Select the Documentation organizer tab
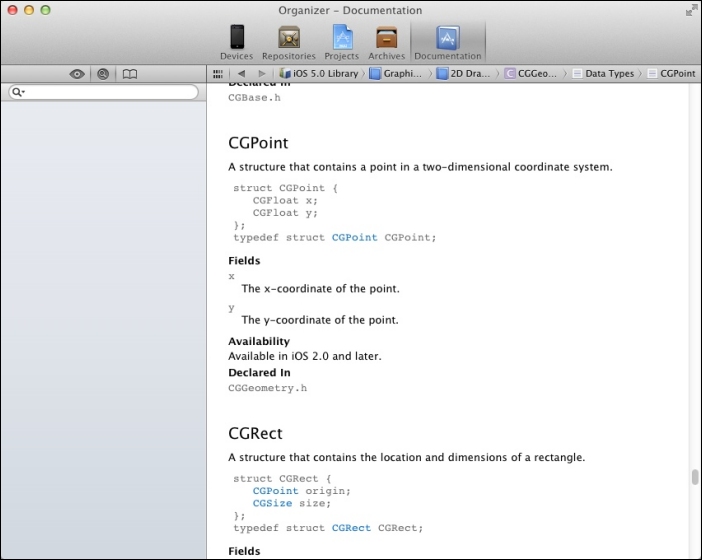The image size is (702, 560). pos(448,42)
